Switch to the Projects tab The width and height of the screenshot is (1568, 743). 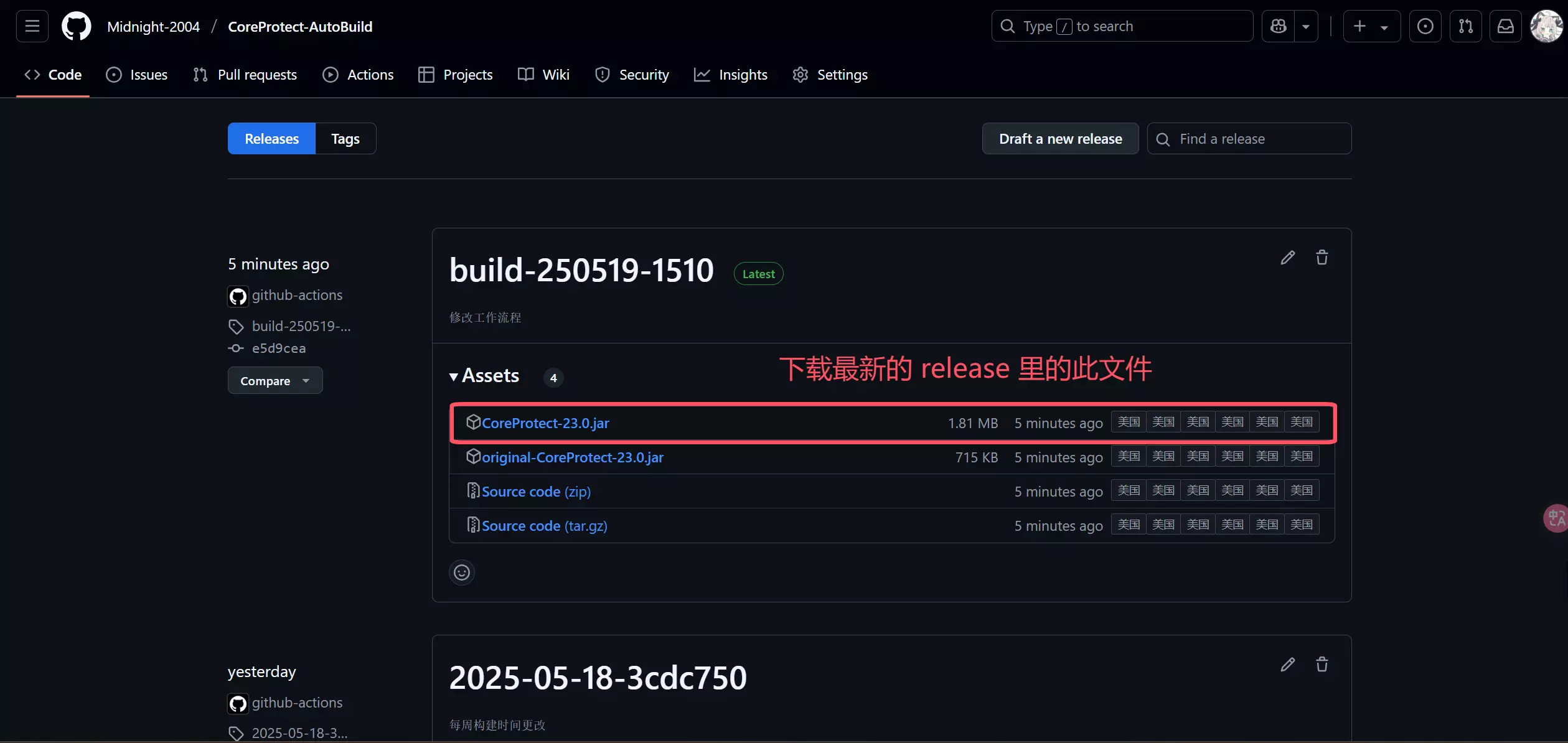456,75
